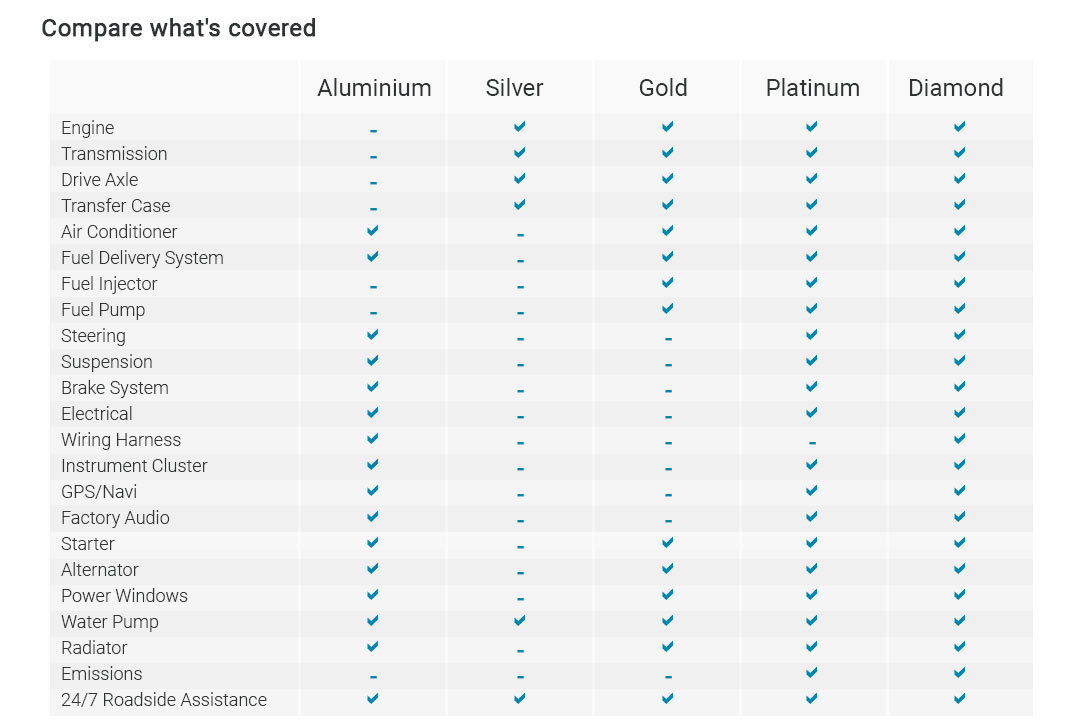Click Diamond 24/7 Roadside Assistance checkmark
The image size is (1080, 727).
pyautogui.click(x=959, y=699)
